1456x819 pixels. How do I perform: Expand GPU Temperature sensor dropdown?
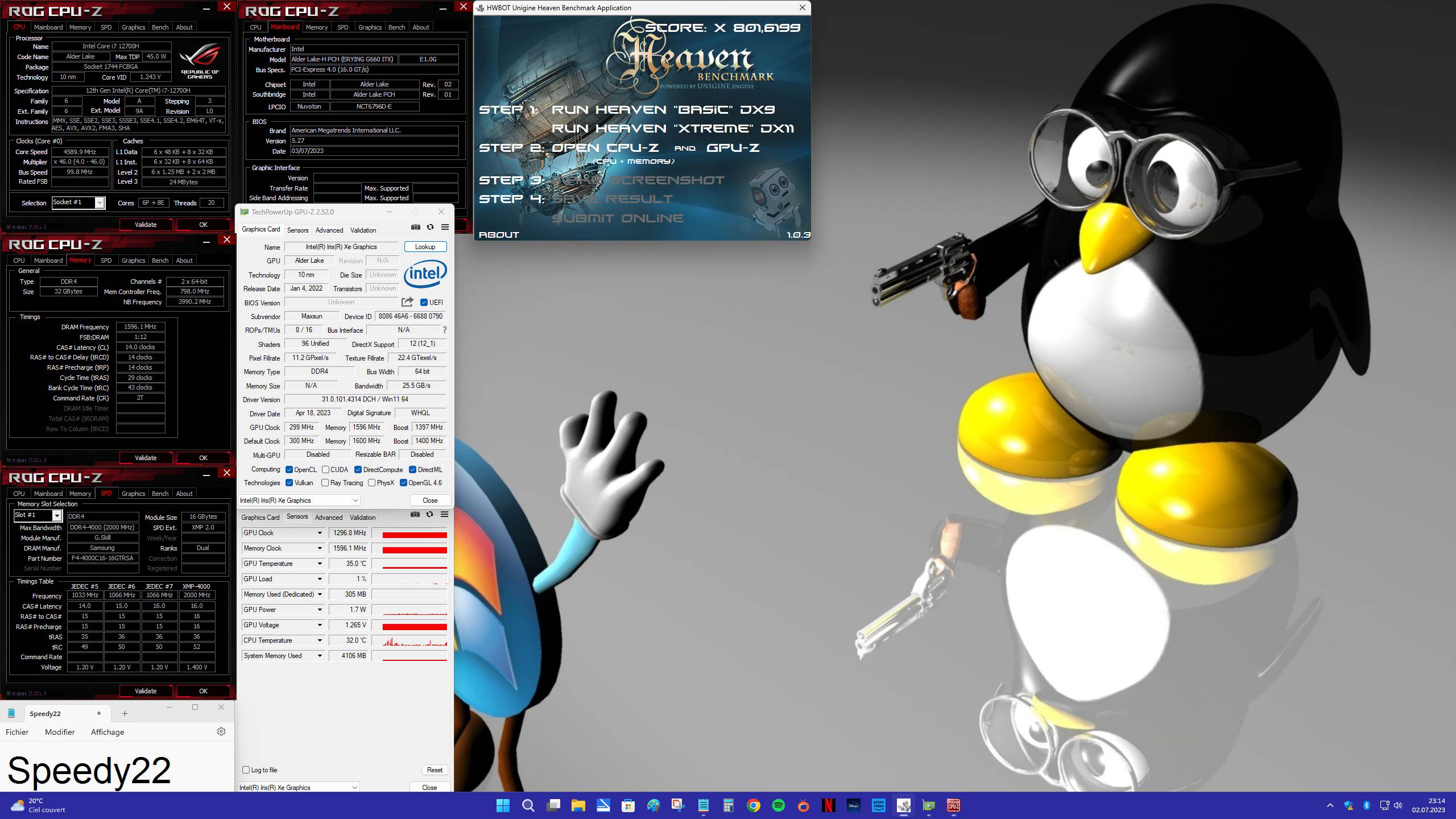320,564
